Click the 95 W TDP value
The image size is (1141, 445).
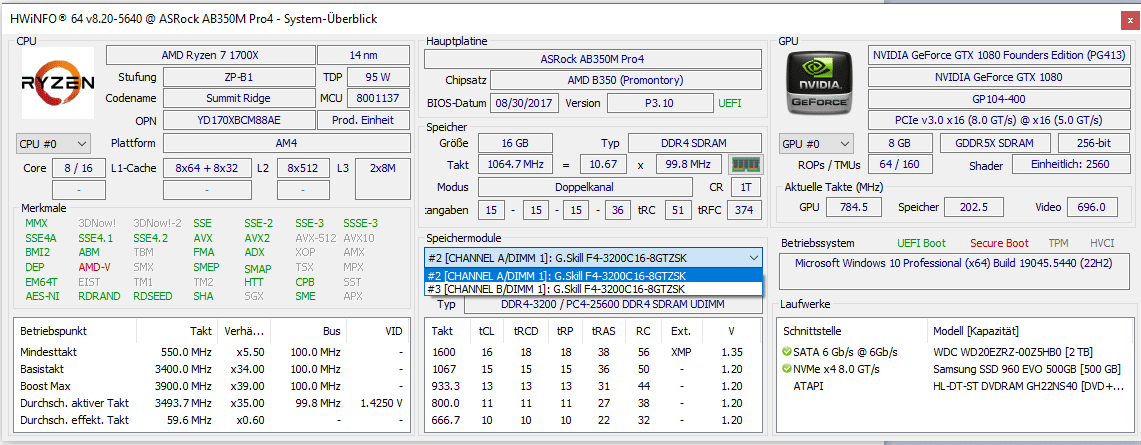pos(378,77)
